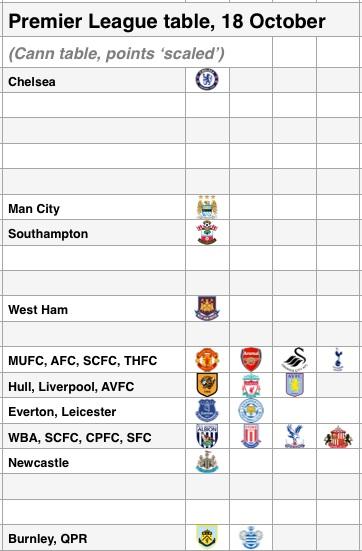Select the 'Burnley, QPR' text cell
The image size is (362, 551).
(x=94, y=538)
